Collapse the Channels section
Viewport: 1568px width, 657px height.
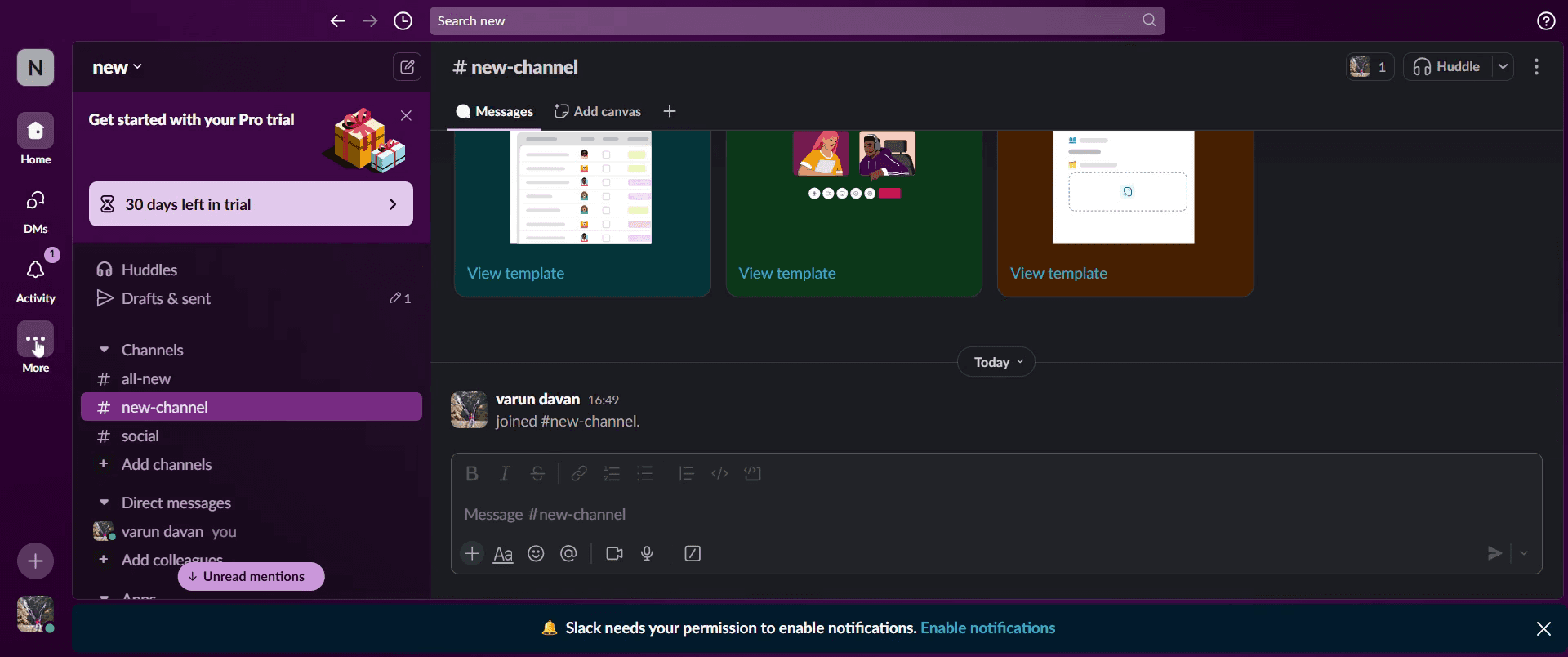pos(104,350)
